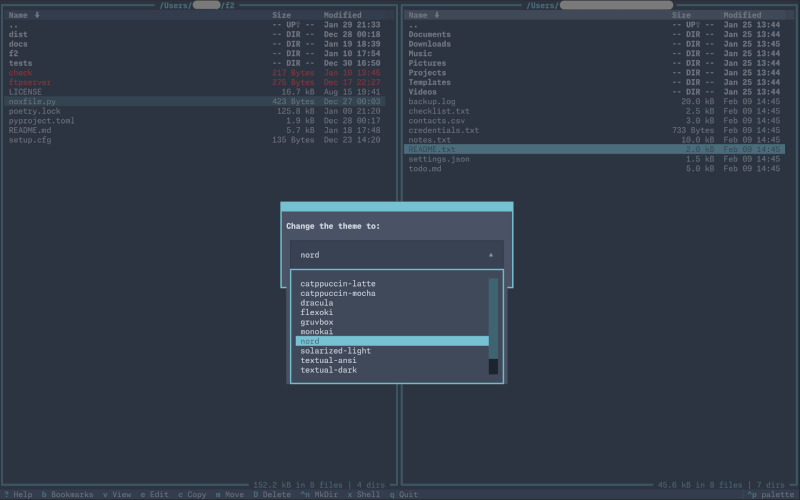This screenshot has height=500, width=800.
Task: Click View in footer bar
Action: pyautogui.click(x=117, y=494)
